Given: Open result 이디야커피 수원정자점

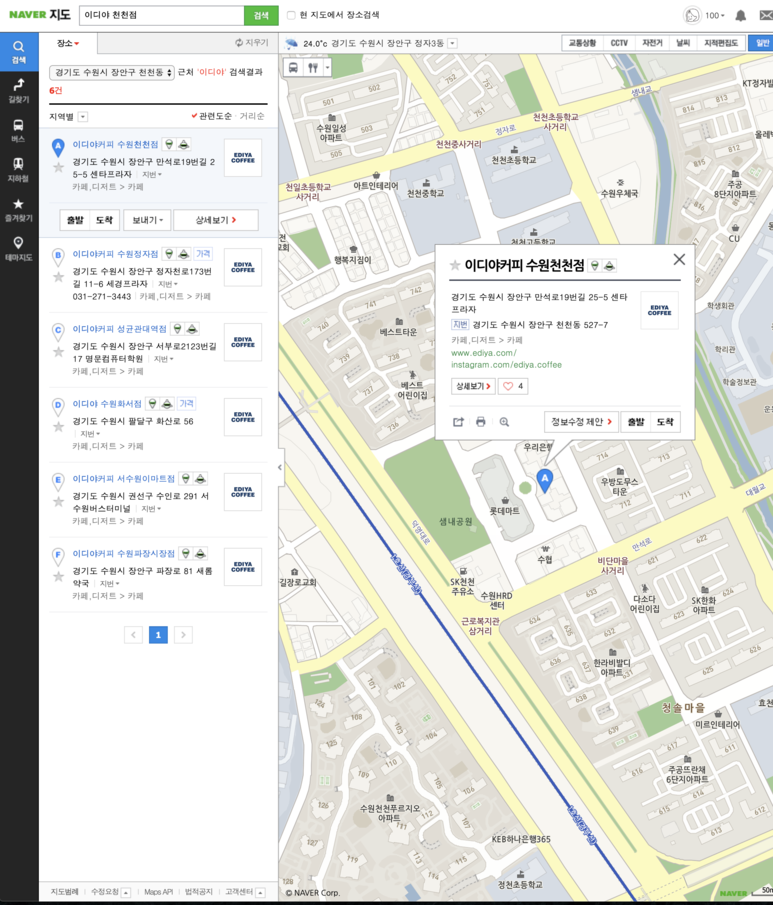Looking at the screenshot, I should [115, 254].
